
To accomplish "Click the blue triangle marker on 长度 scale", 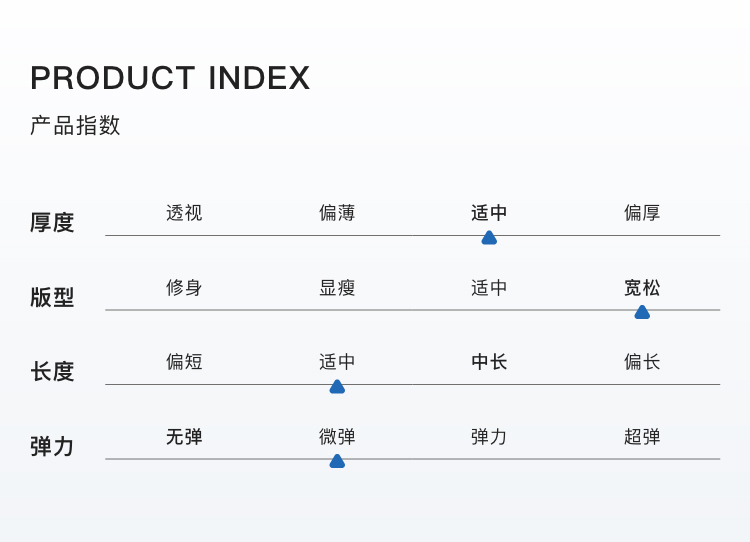I will pos(337,387).
